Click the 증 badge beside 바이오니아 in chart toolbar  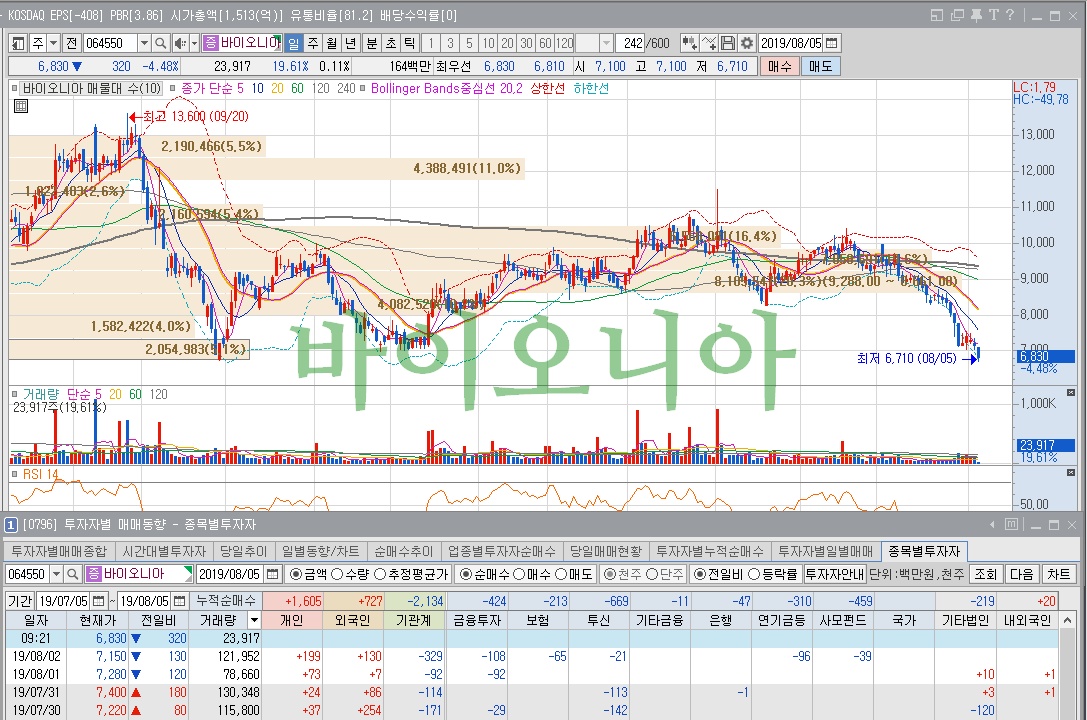211,43
